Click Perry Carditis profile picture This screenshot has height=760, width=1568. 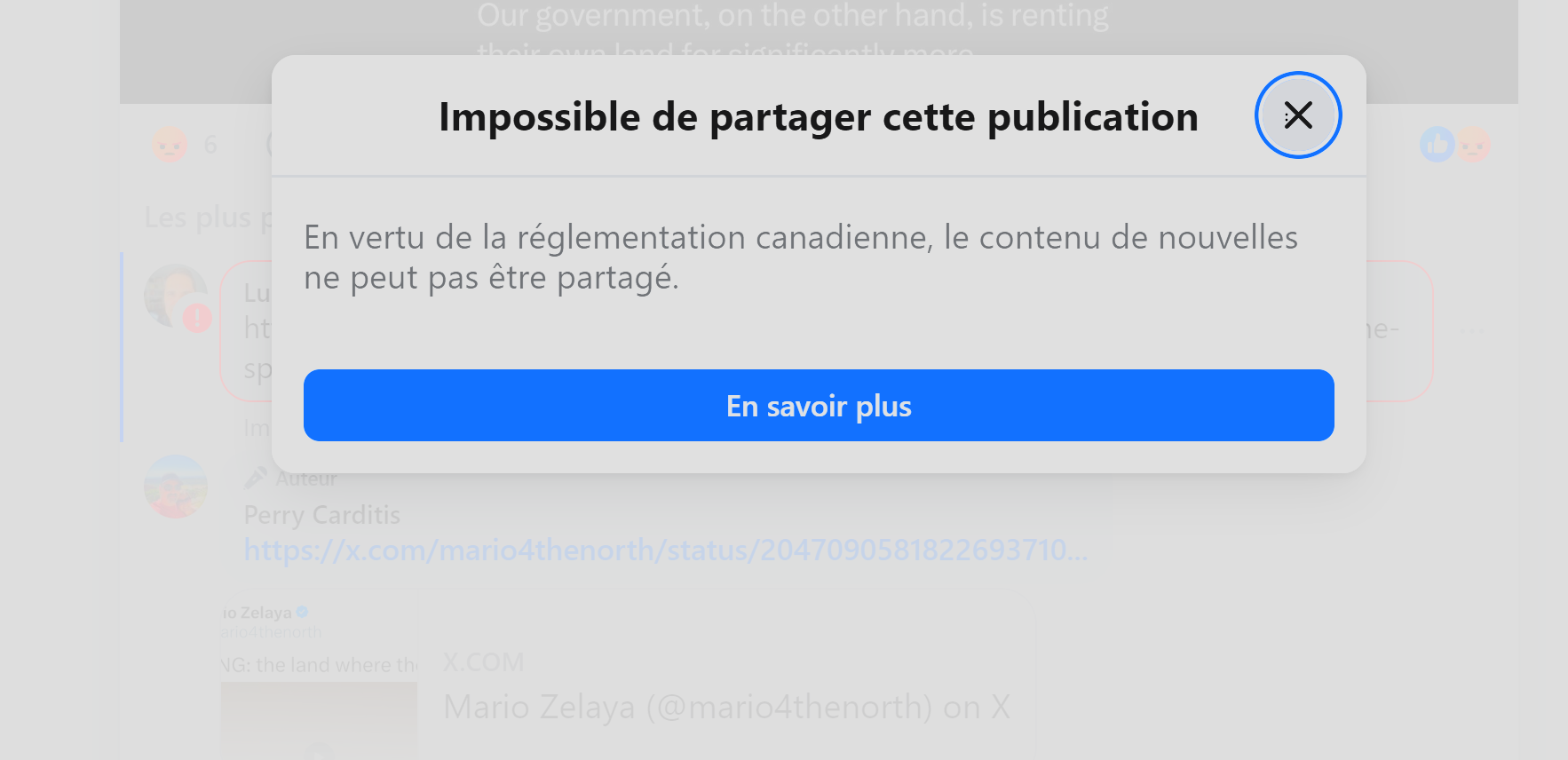(176, 487)
